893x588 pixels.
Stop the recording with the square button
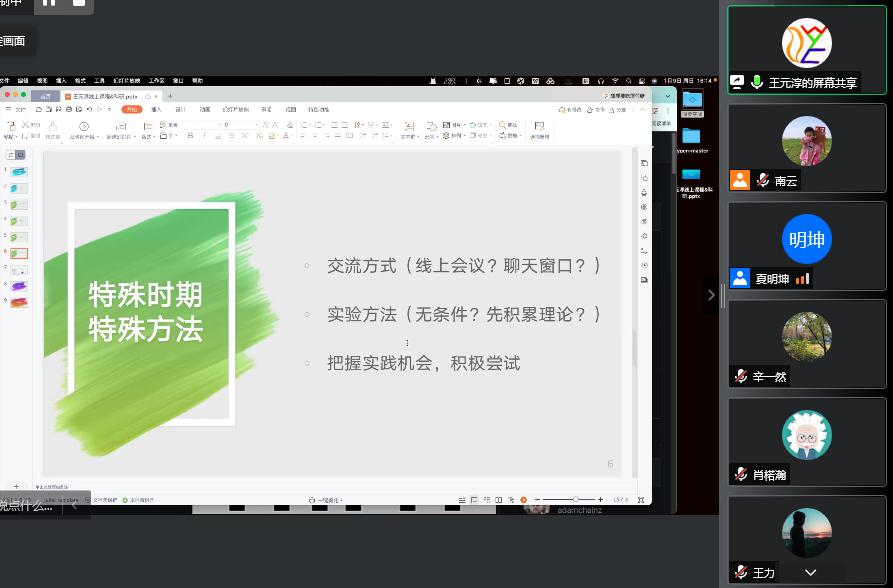point(79,3)
